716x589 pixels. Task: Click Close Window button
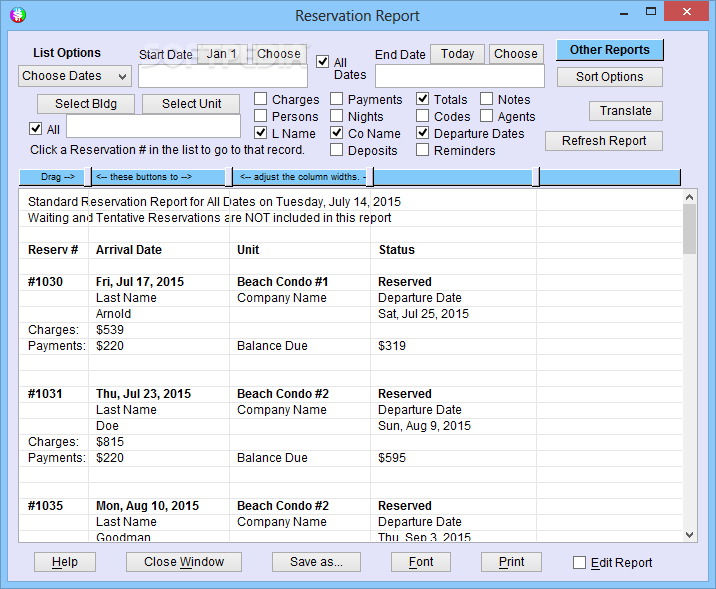184,562
